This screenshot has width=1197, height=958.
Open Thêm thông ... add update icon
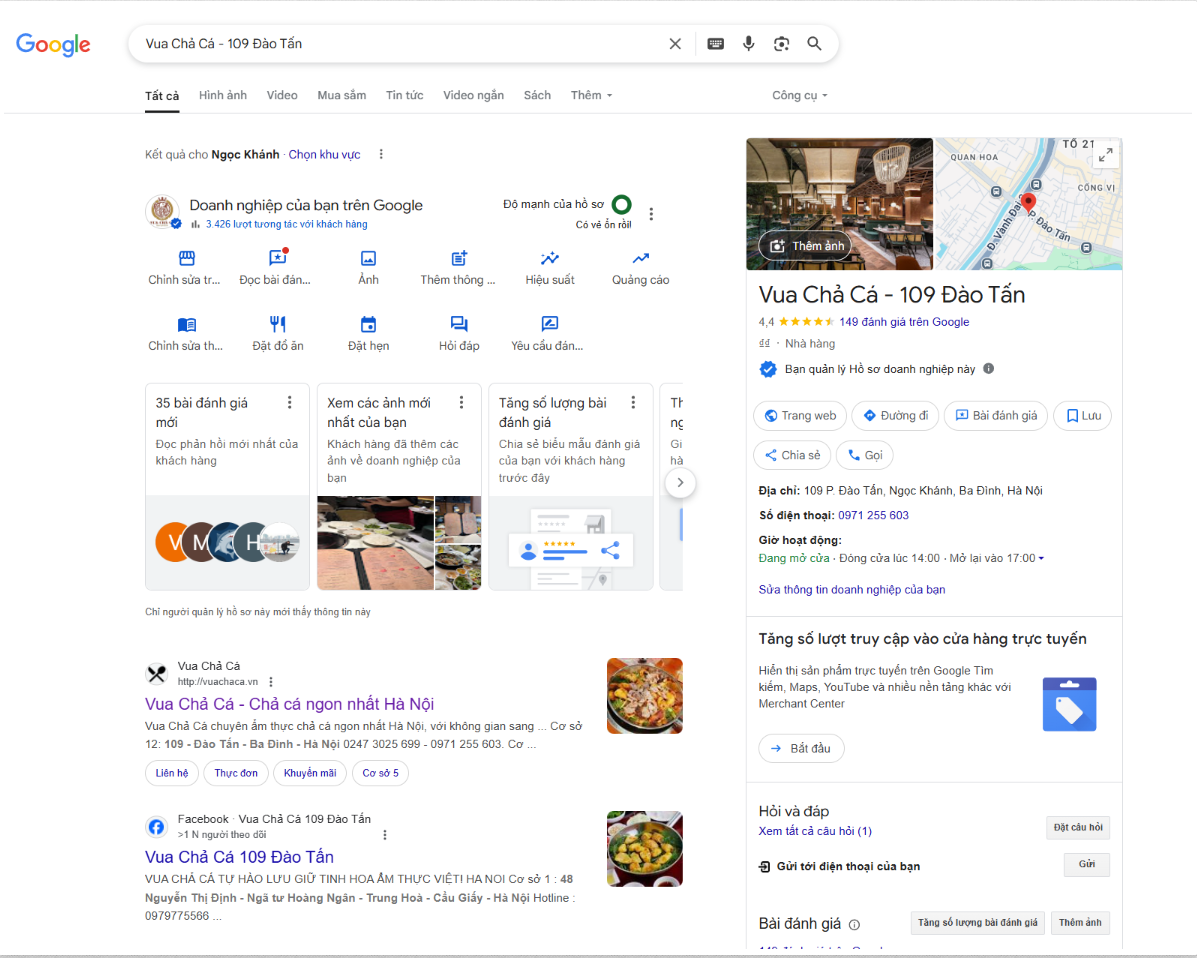pos(458,258)
